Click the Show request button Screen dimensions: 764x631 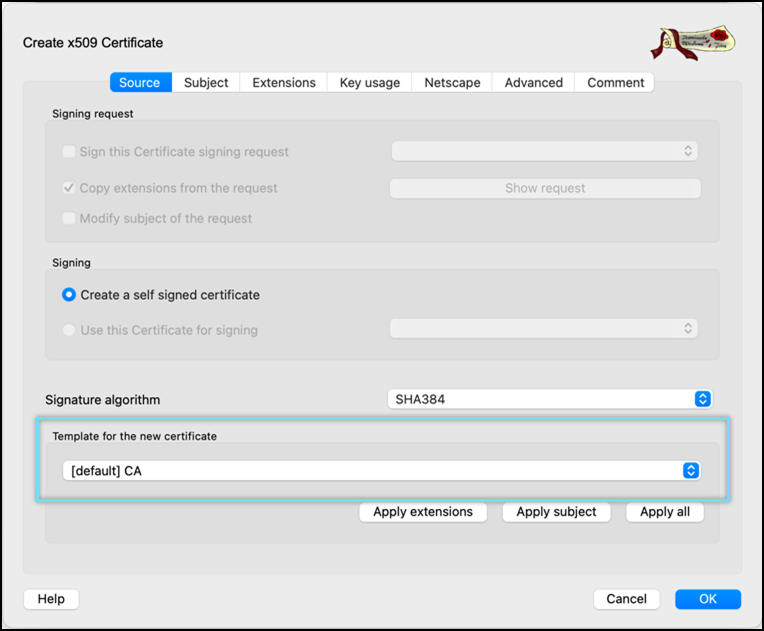coord(545,188)
